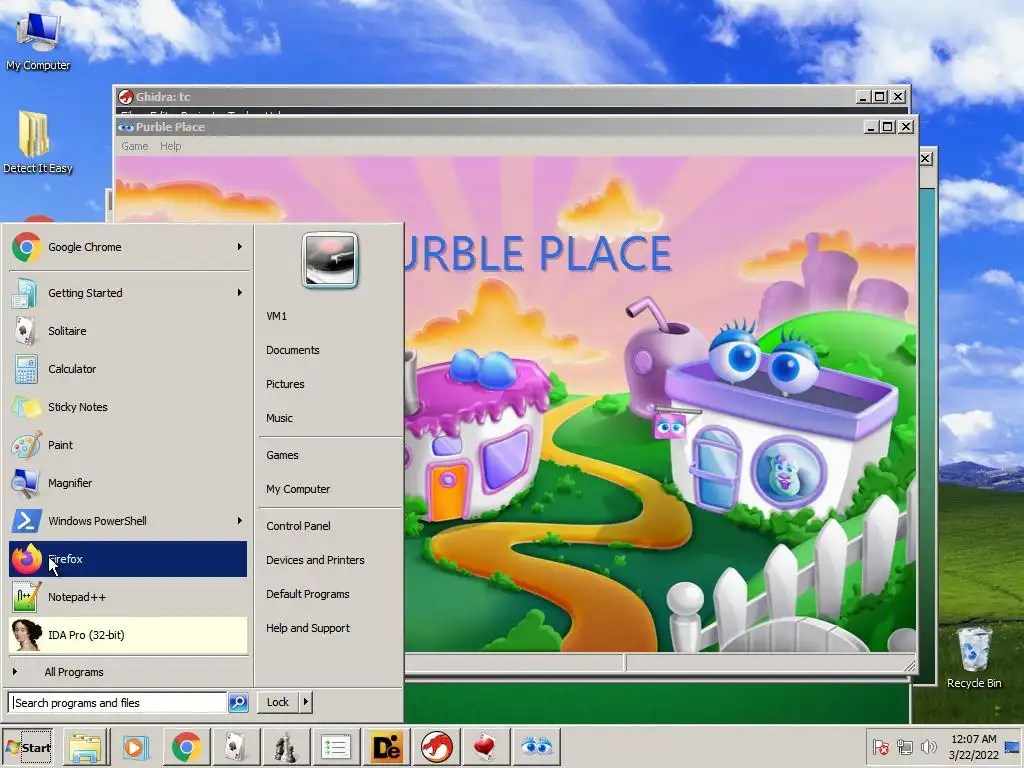Launch Solitaire from the Start menu
Image resolution: width=1024 pixels, height=768 pixels.
[x=128, y=331]
